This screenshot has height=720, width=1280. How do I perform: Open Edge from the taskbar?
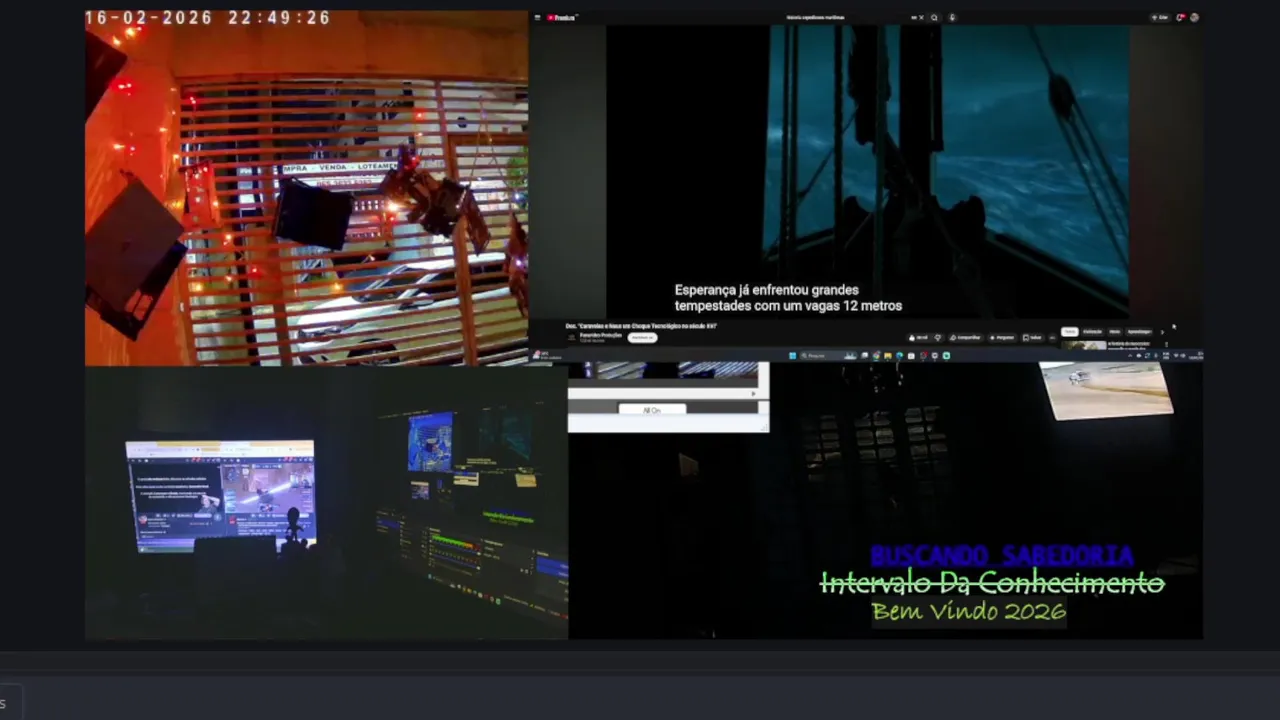899,355
